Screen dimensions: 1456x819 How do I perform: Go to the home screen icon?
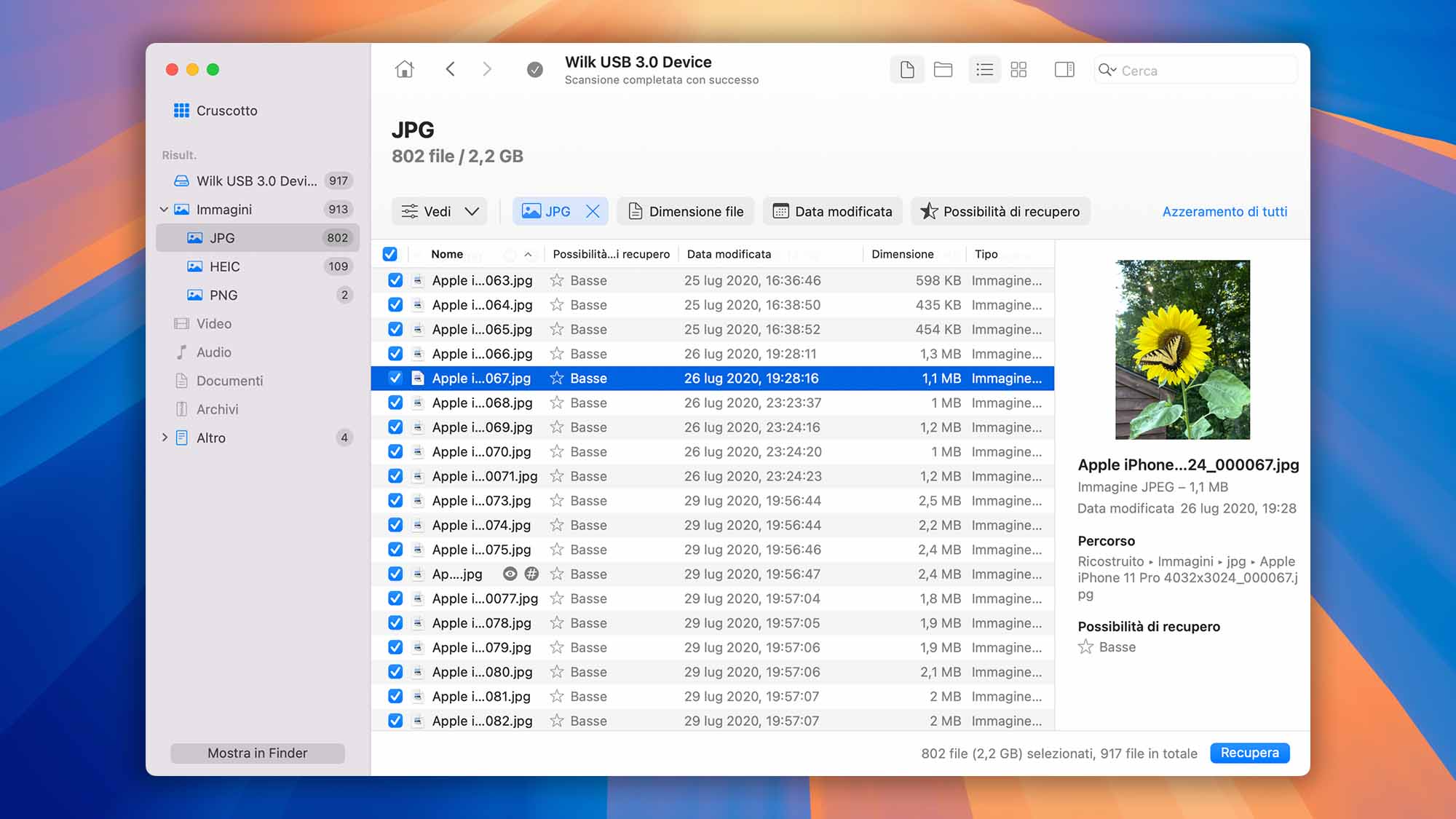(405, 69)
